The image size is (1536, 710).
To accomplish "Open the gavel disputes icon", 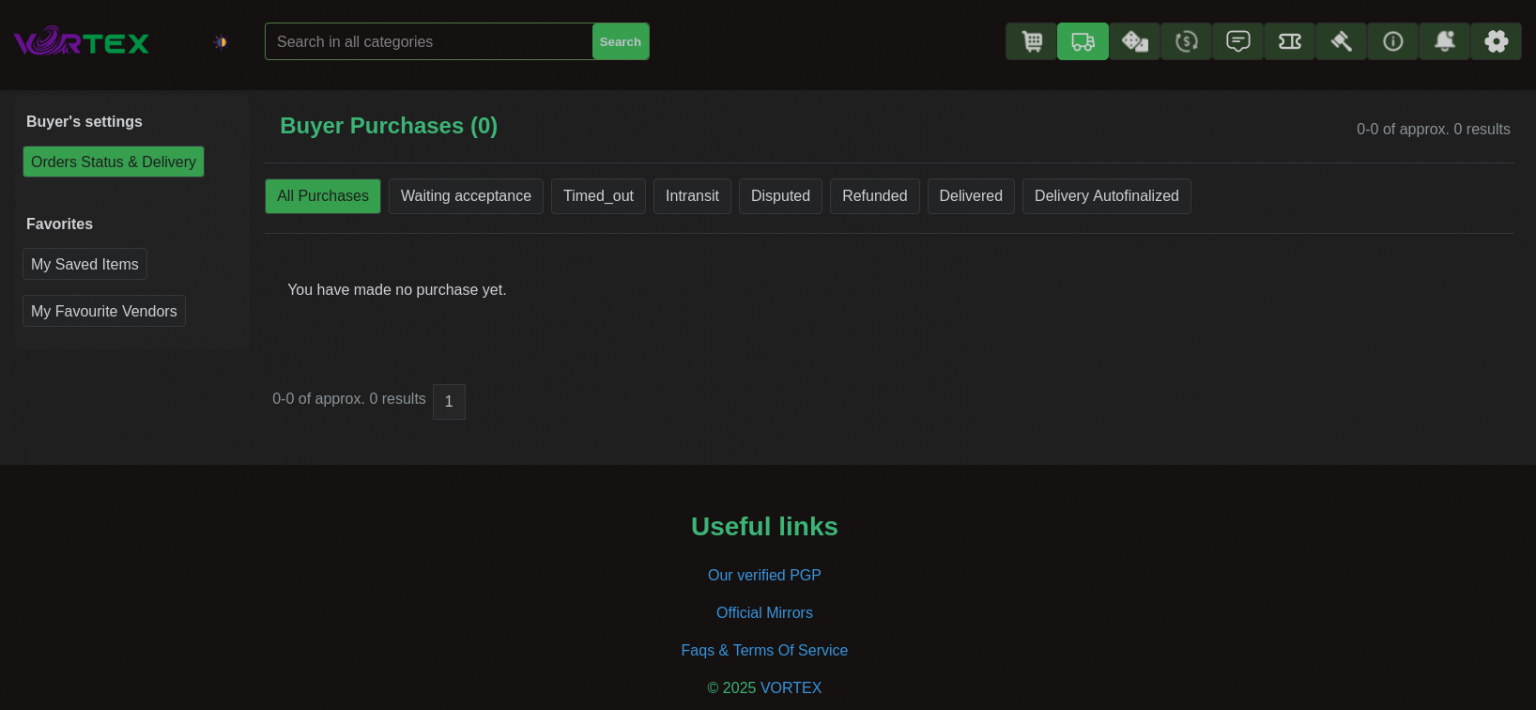I will pyautogui.click(x=1341, y=41).
